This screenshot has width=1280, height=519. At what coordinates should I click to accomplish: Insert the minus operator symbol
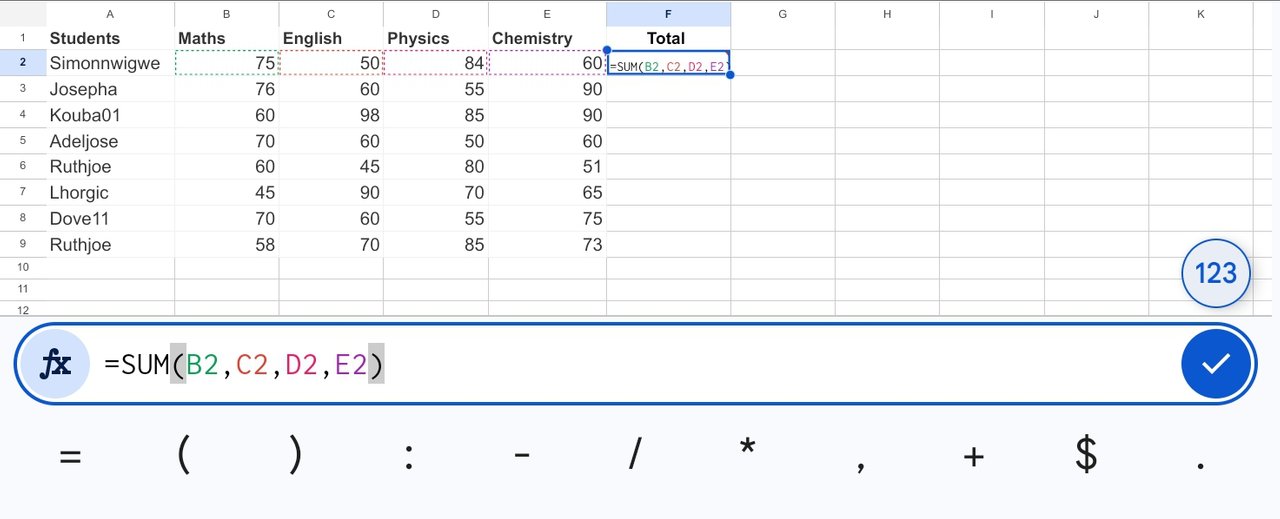[521, 457]
